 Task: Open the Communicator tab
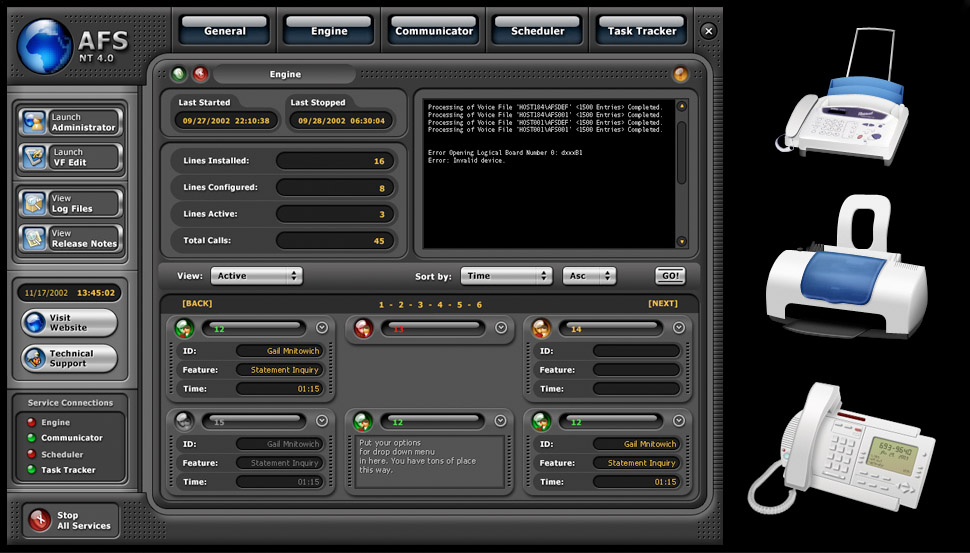tap(434, 31)
